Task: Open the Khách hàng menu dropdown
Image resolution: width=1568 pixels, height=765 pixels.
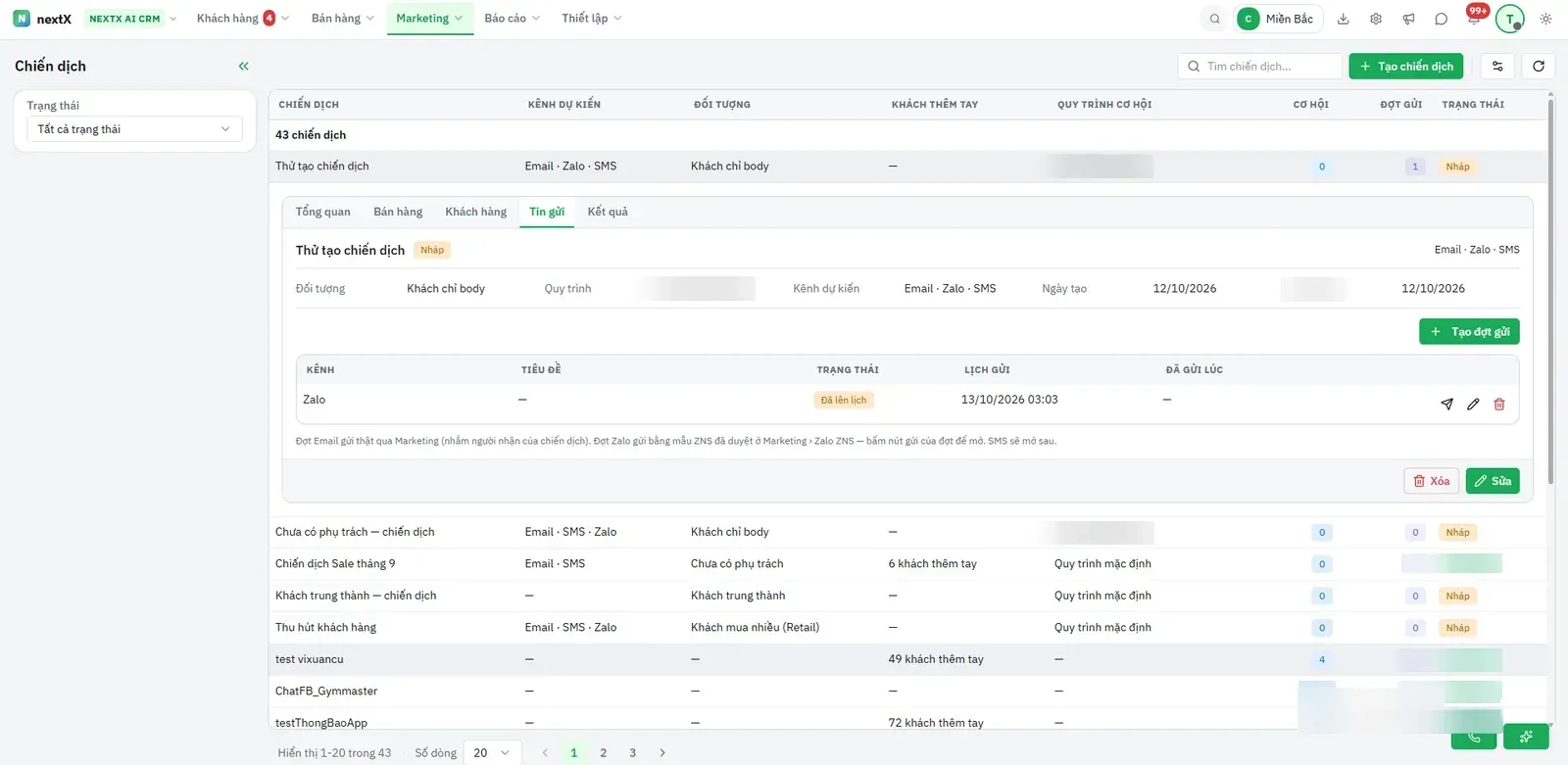Action: pyautogui.click(x=243, y=19)
